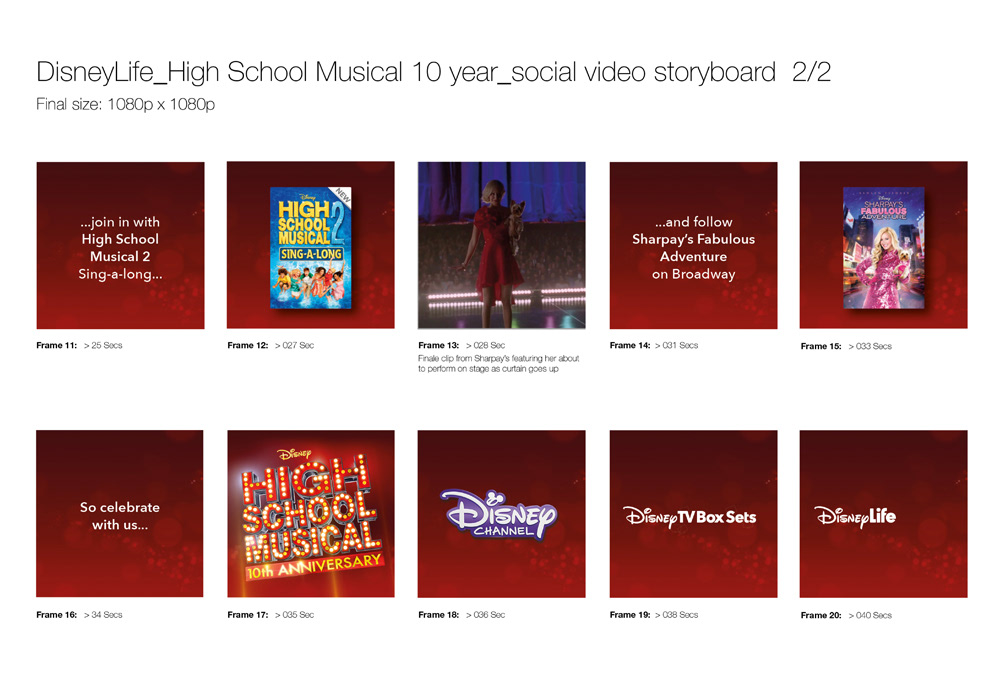Click the '> 040 Secs' timing text
1000x700 pixels.
tap(870, 616)
